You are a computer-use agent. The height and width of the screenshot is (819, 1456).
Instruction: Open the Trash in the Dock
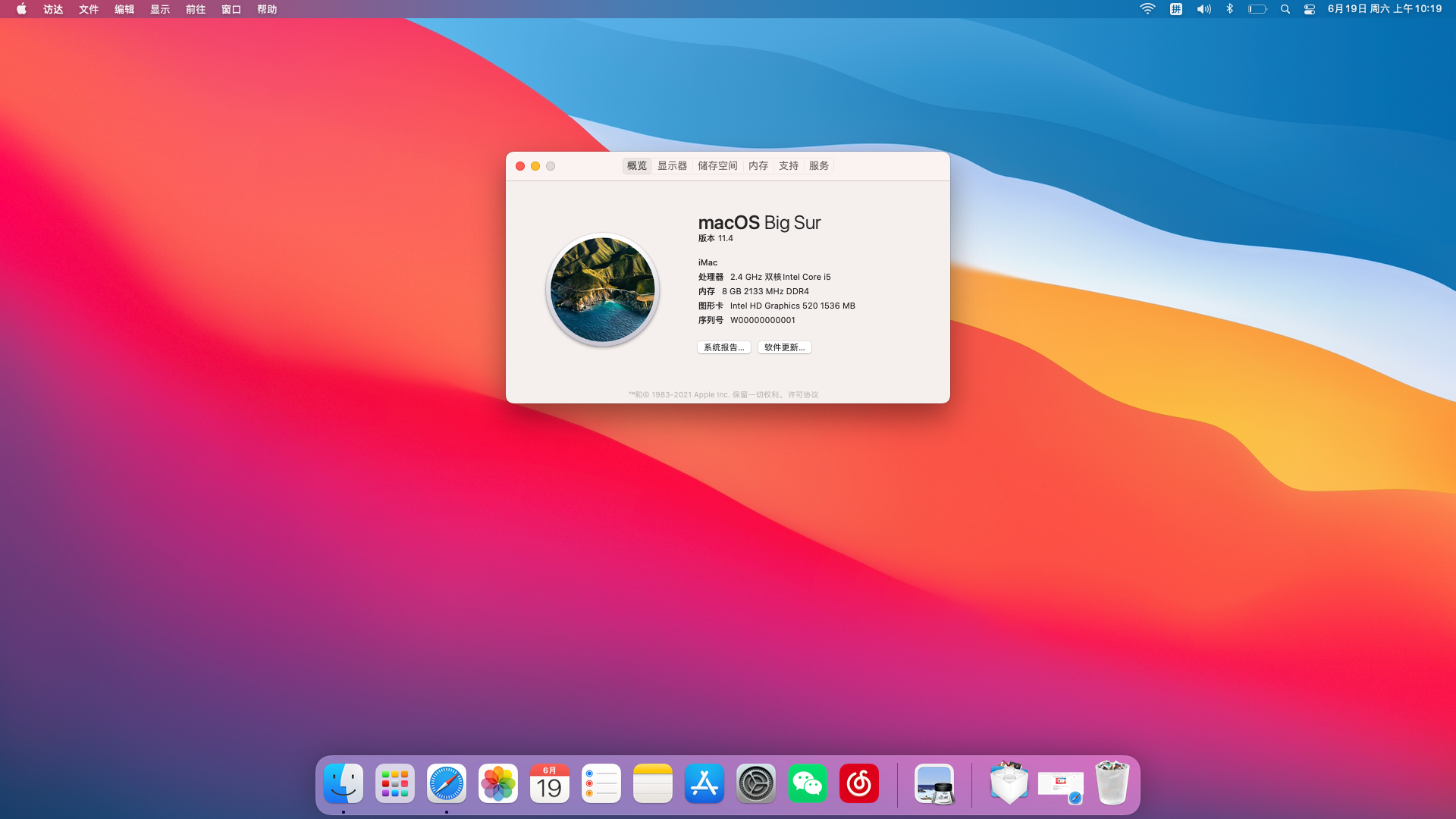pos(1112,783)
